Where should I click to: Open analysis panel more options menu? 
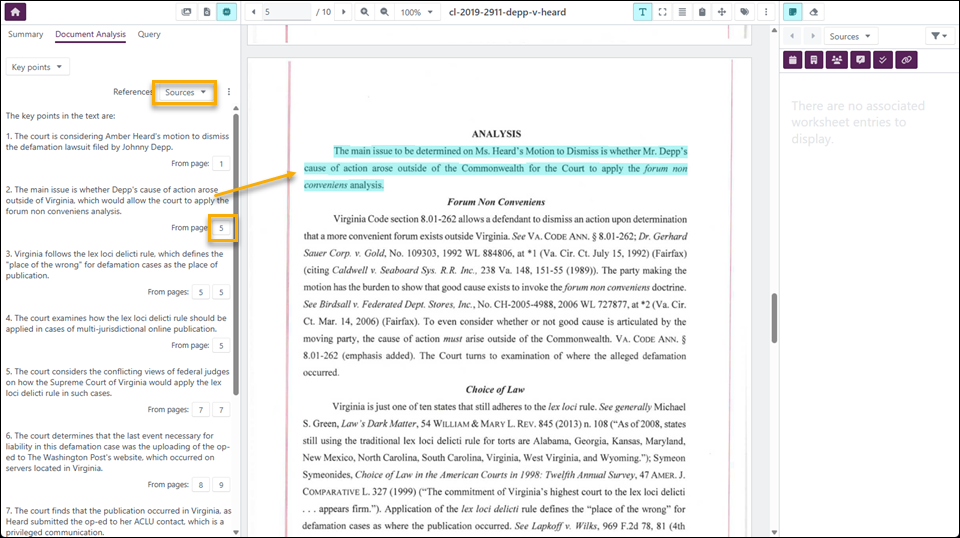click(x=229, y=92)
